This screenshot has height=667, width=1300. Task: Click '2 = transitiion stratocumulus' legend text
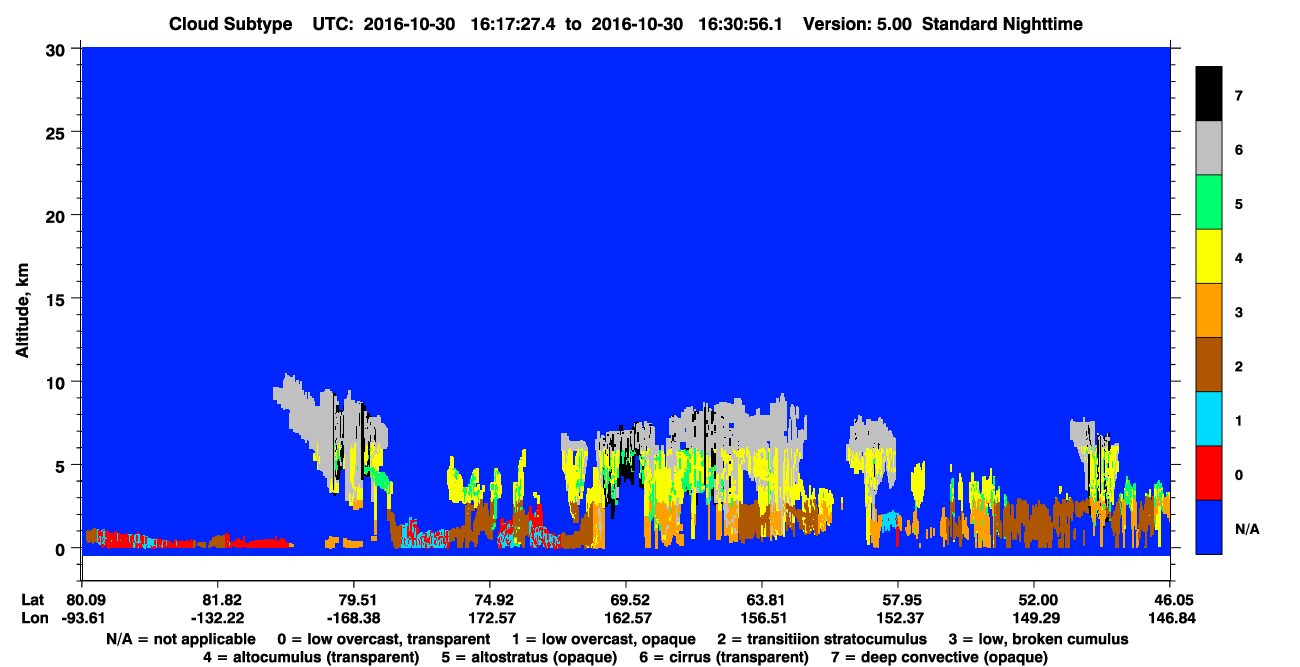[x=822, y=639]
